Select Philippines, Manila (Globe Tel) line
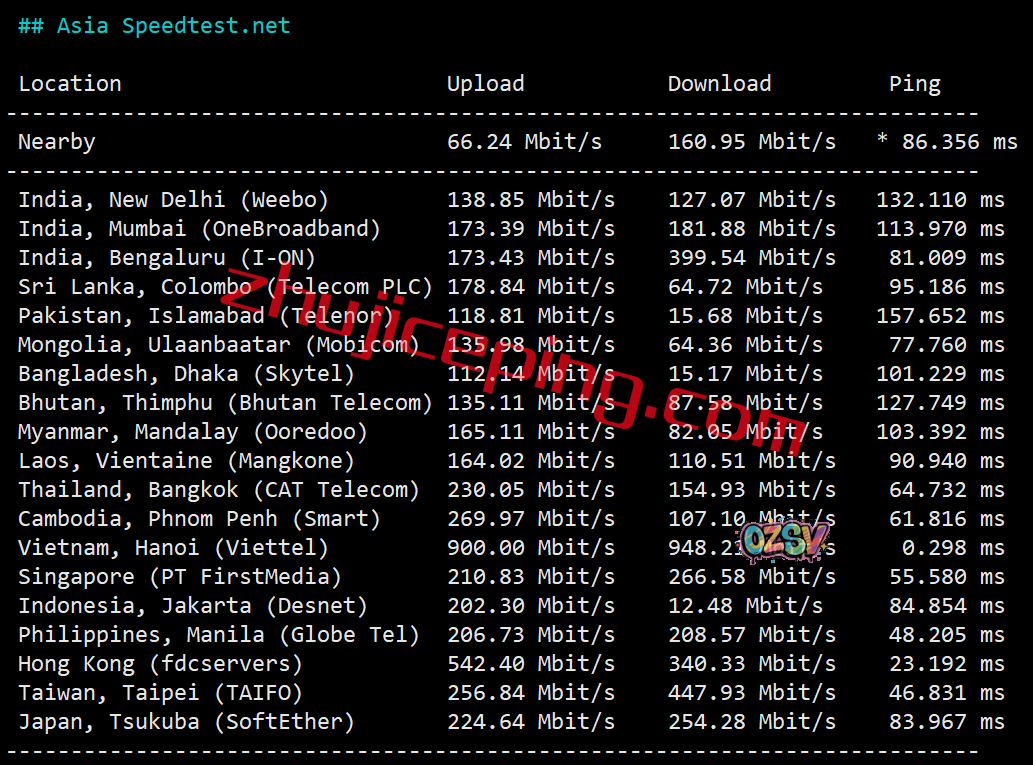 pos(219,635)
